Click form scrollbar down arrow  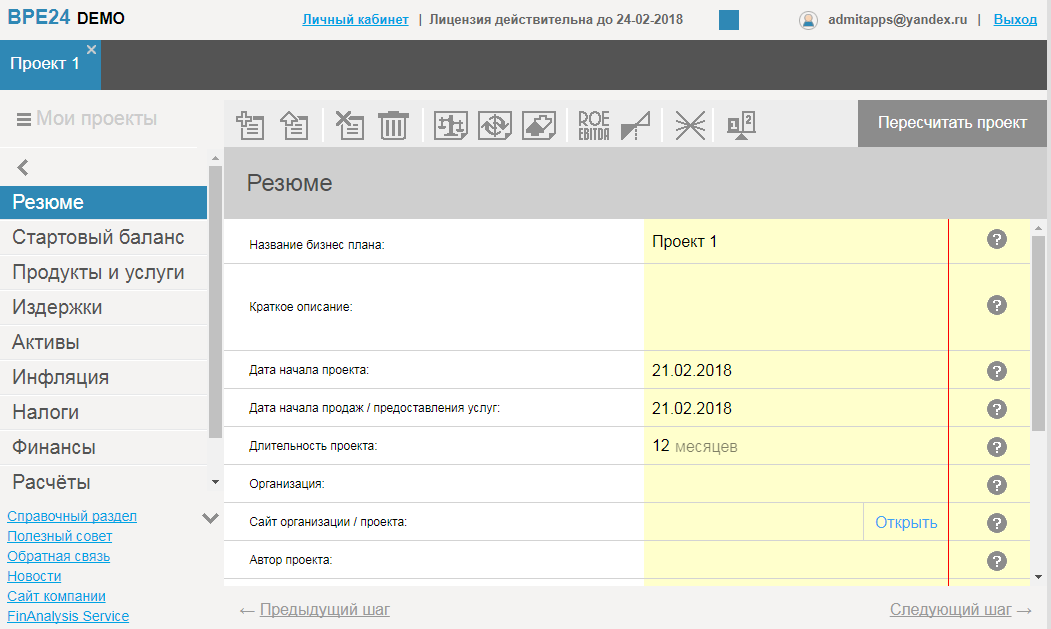click(1038, 577)
